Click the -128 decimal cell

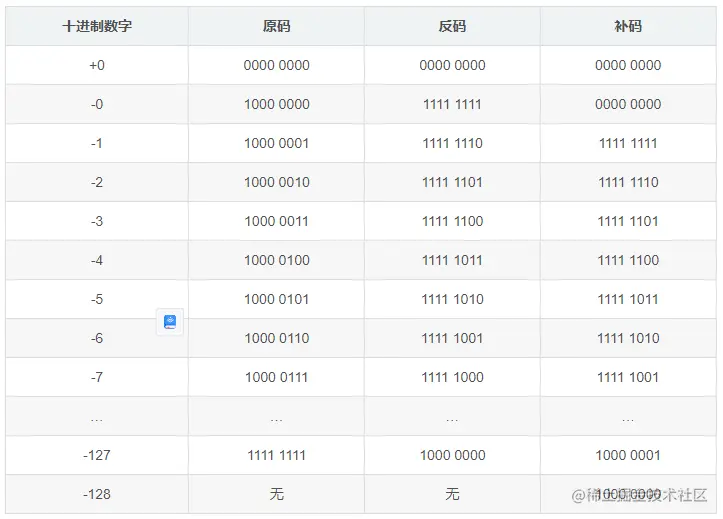[97, 495]
